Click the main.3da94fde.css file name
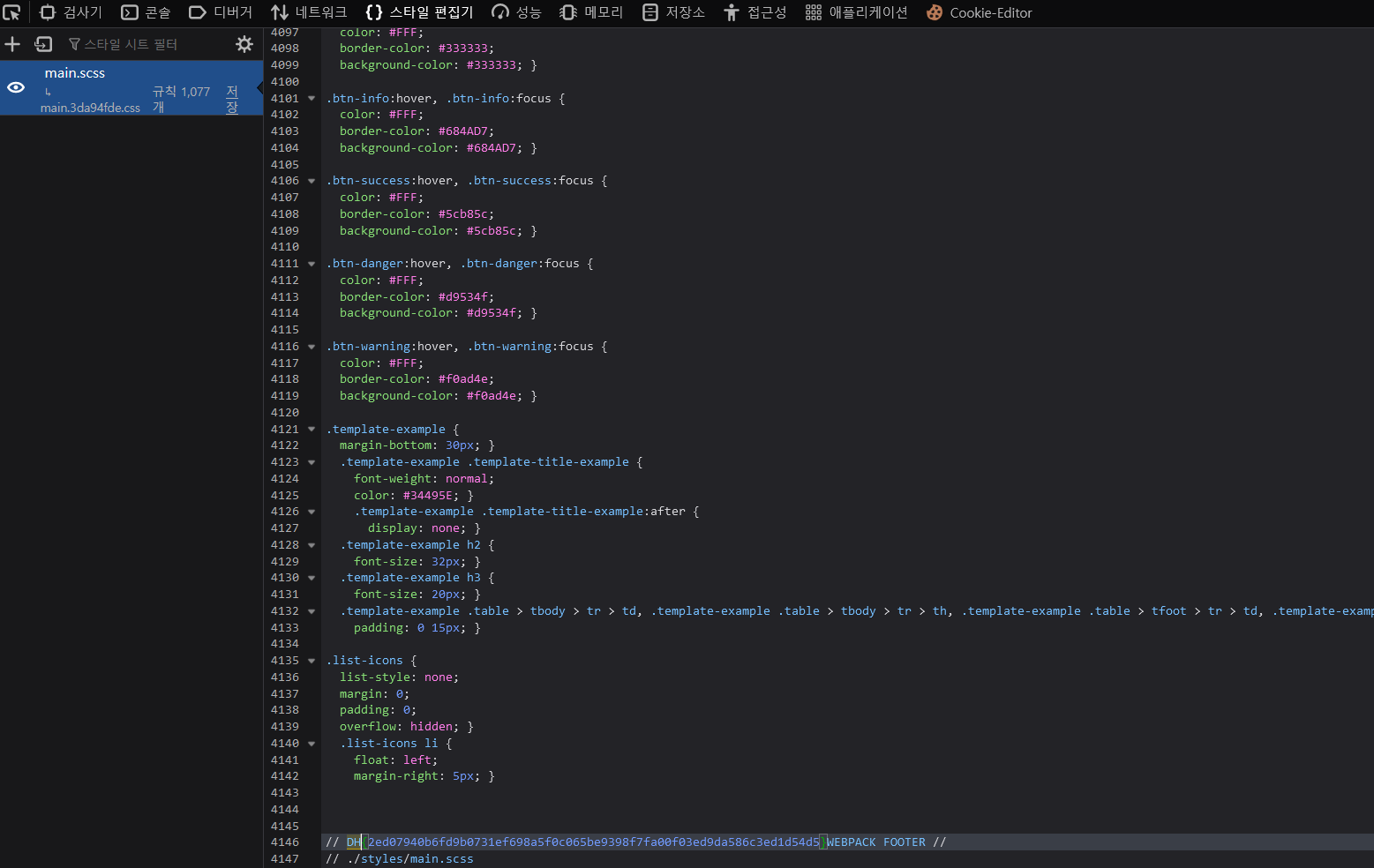Viewport: 1374px width, 868px height. pyautogui.click(x=90, y=108)
